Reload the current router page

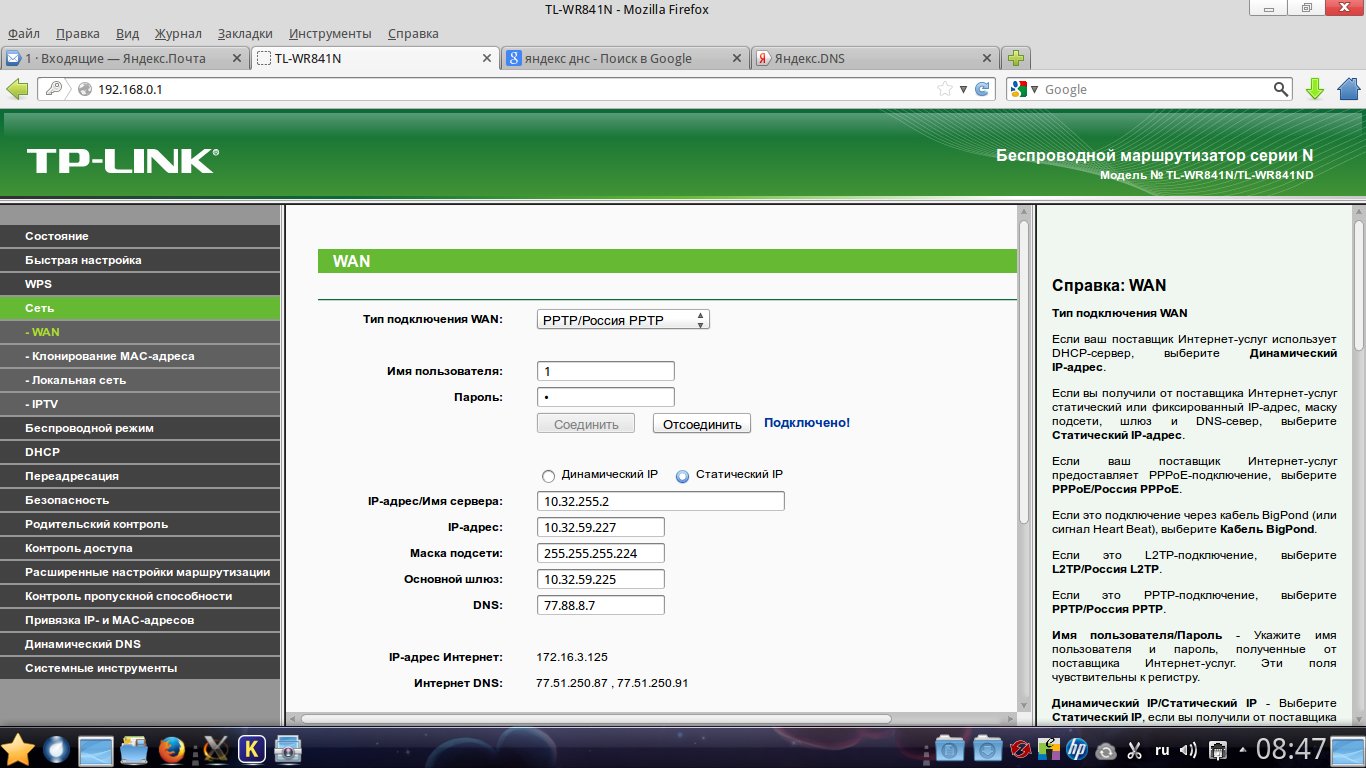[x=983, y=89]
